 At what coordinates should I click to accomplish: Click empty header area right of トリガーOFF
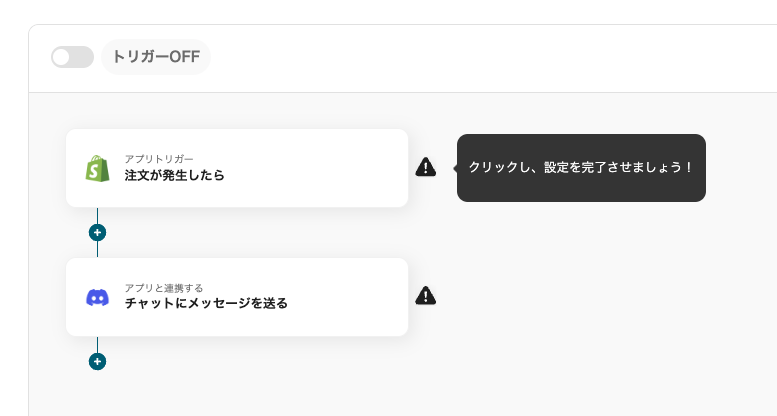480,57
